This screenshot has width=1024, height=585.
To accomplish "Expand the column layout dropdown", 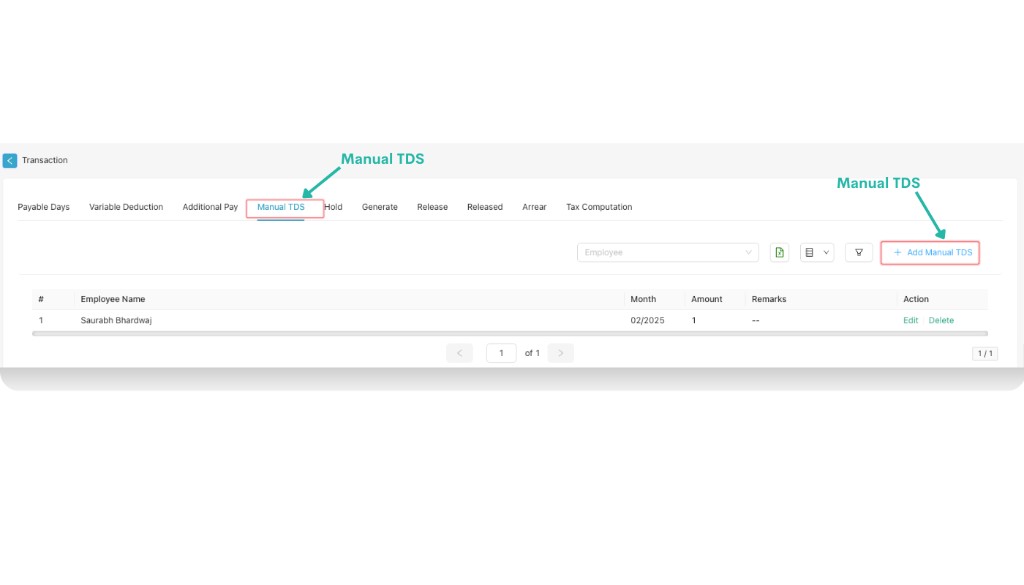I will coord(816,253).
